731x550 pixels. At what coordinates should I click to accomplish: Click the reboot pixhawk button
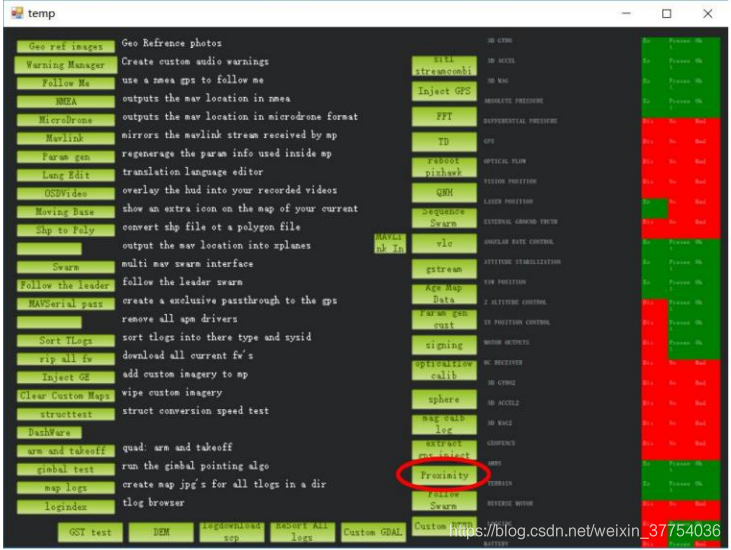[444, 167]
